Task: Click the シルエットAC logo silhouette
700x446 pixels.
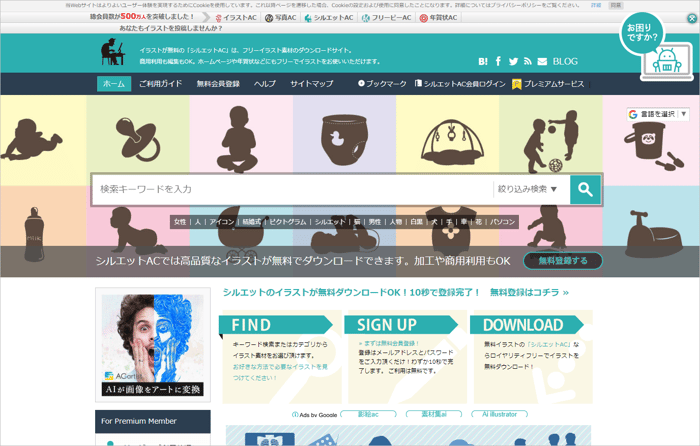Action: coord(112,52)
